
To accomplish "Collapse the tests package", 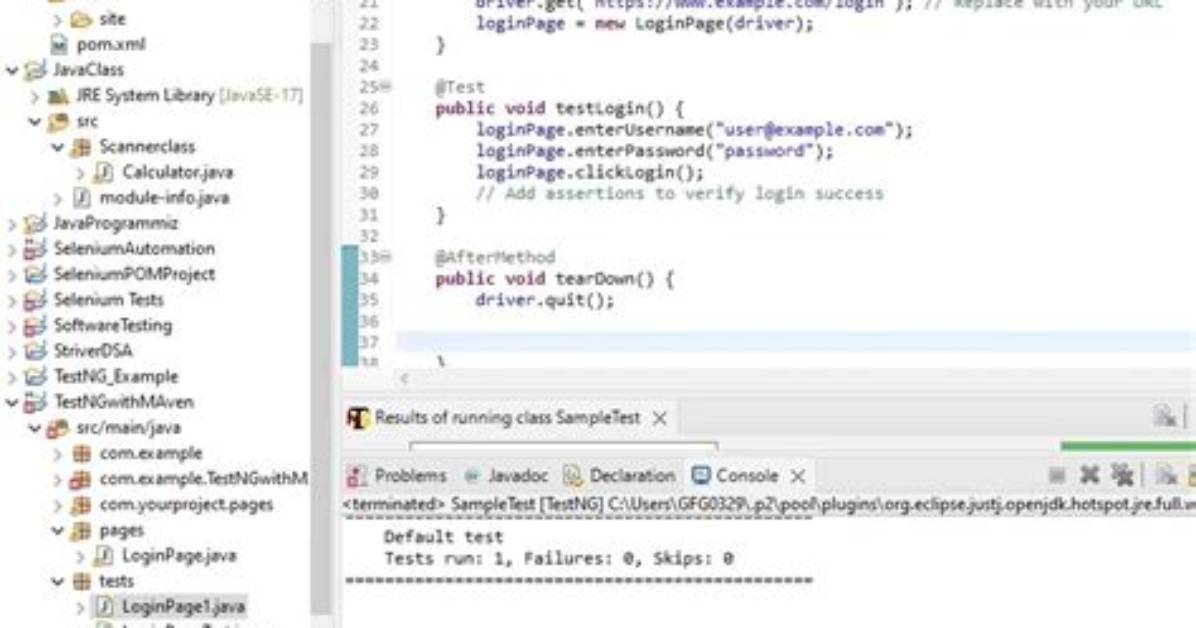I will pyautogui.click(x=58, y=581).
